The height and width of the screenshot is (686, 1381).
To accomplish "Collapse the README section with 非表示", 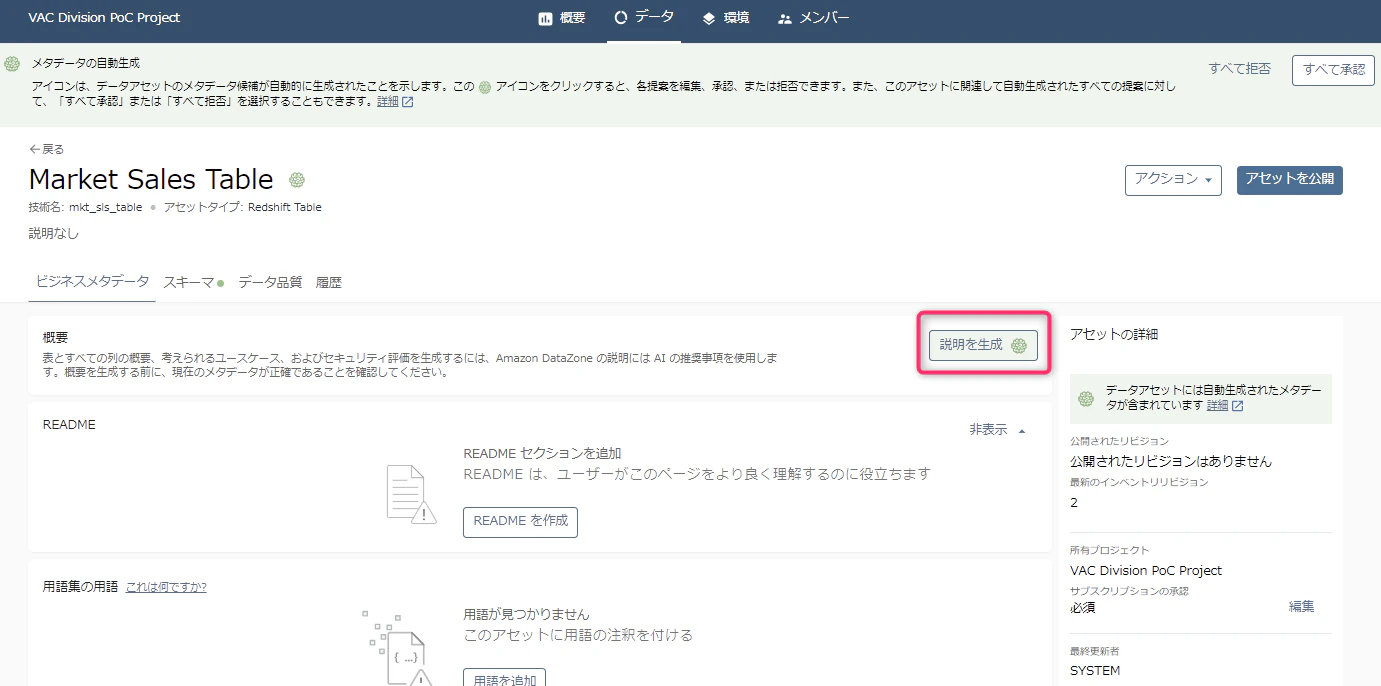I will point(997,430).
